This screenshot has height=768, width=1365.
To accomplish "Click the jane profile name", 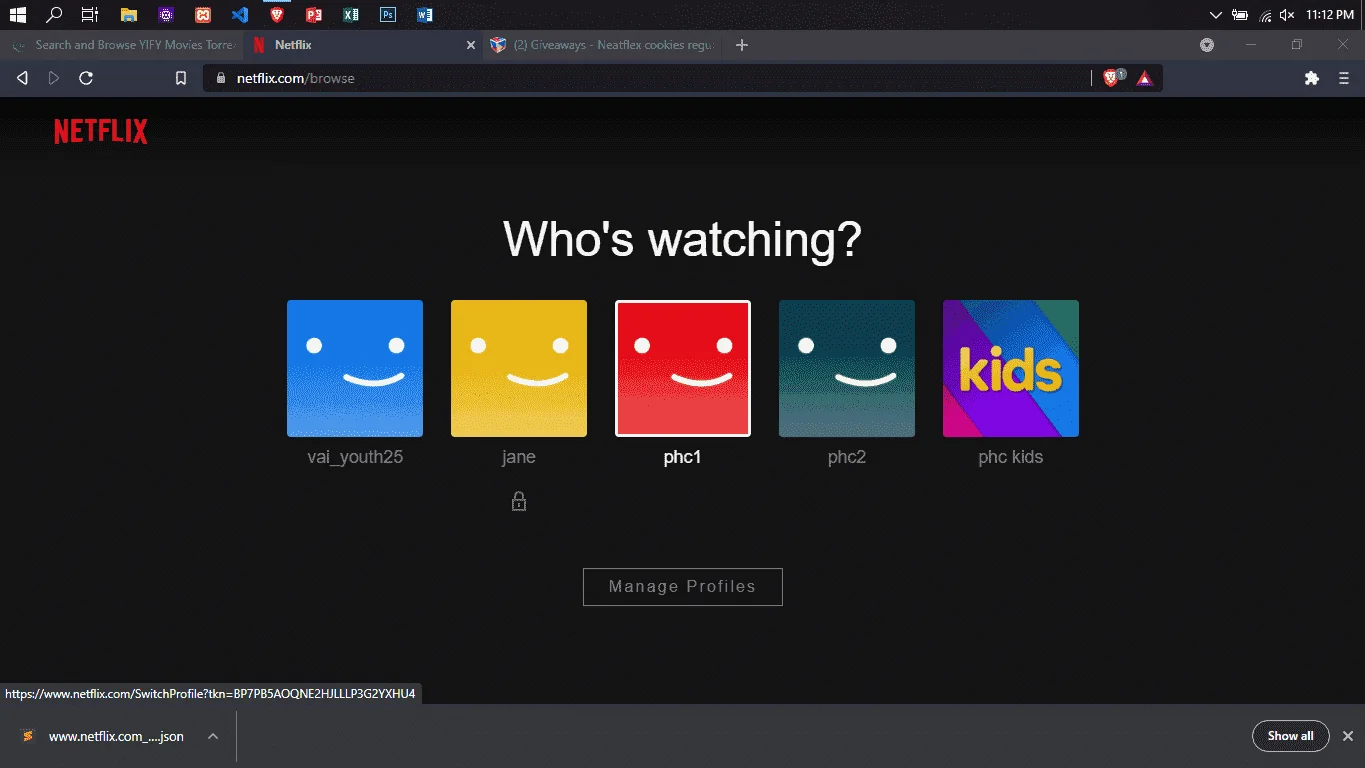I will pos(519,457).
